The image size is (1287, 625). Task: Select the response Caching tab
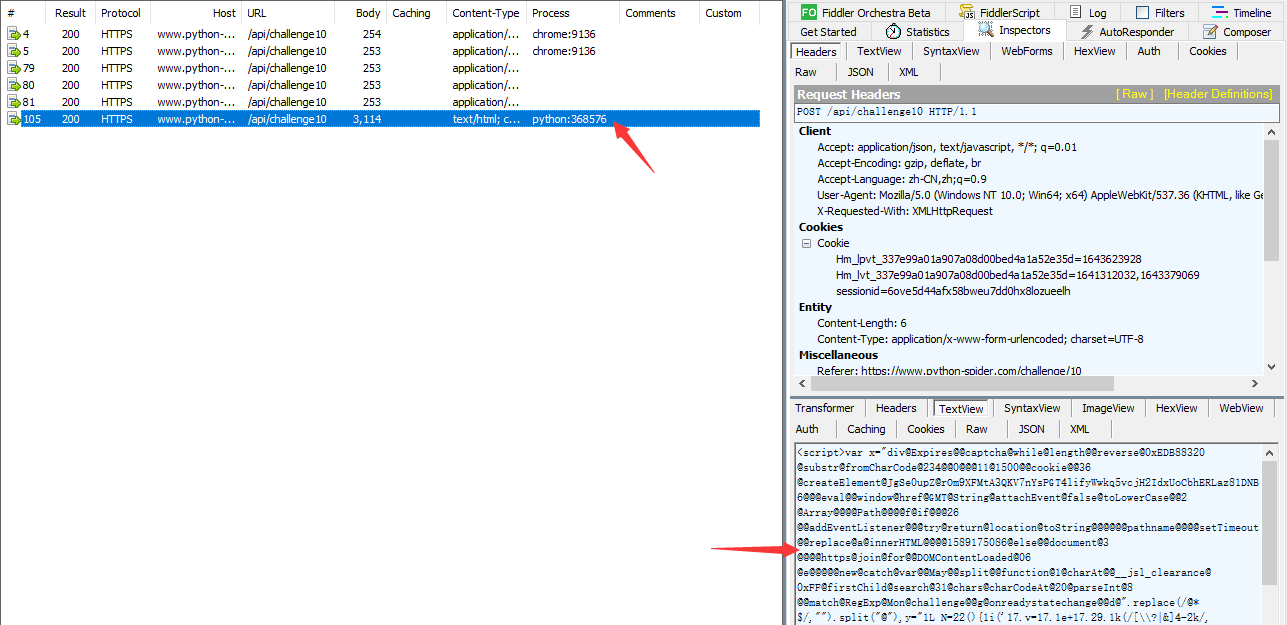tap(866, 429)
